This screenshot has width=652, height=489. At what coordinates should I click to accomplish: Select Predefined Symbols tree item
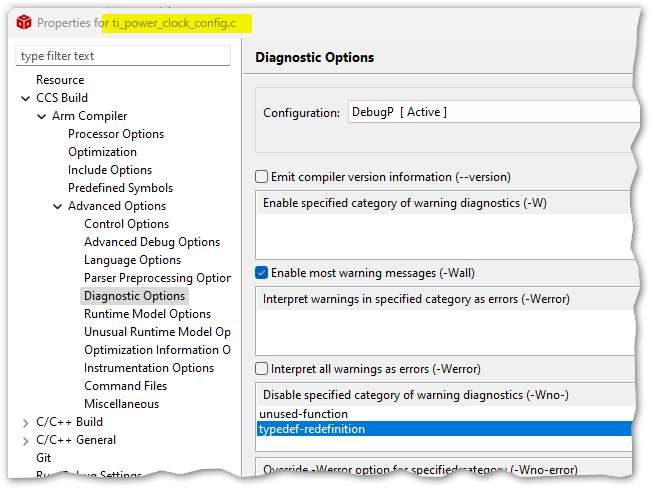120,188
